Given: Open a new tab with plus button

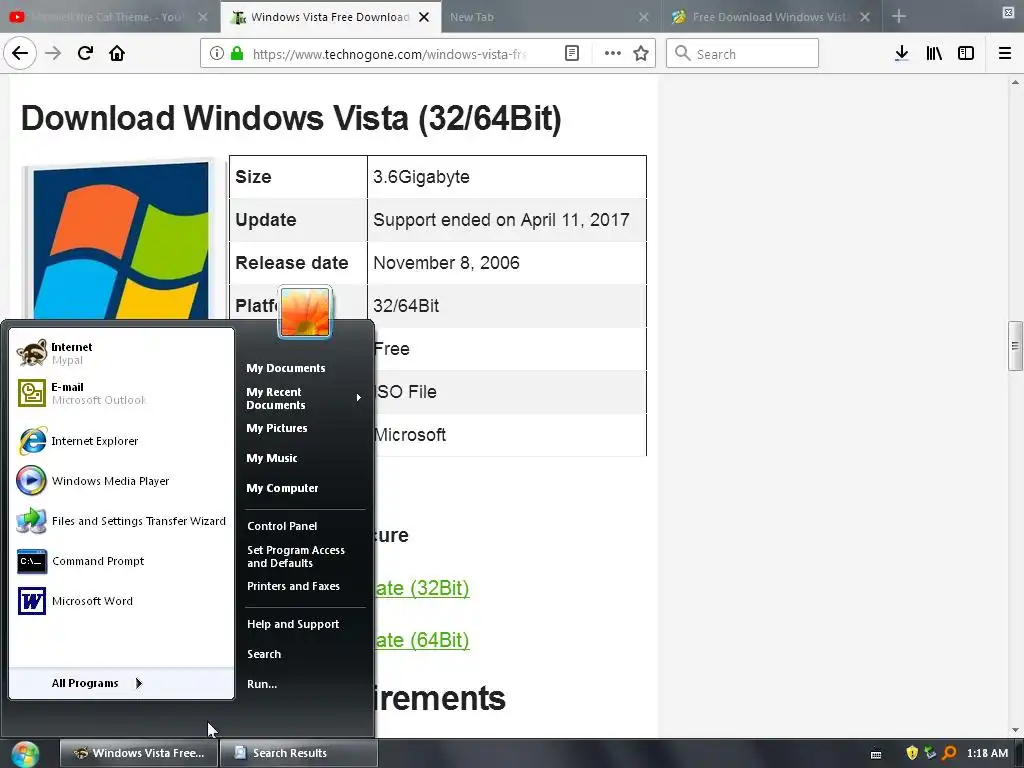Looking at the screenshot, I should pos(899,16).
